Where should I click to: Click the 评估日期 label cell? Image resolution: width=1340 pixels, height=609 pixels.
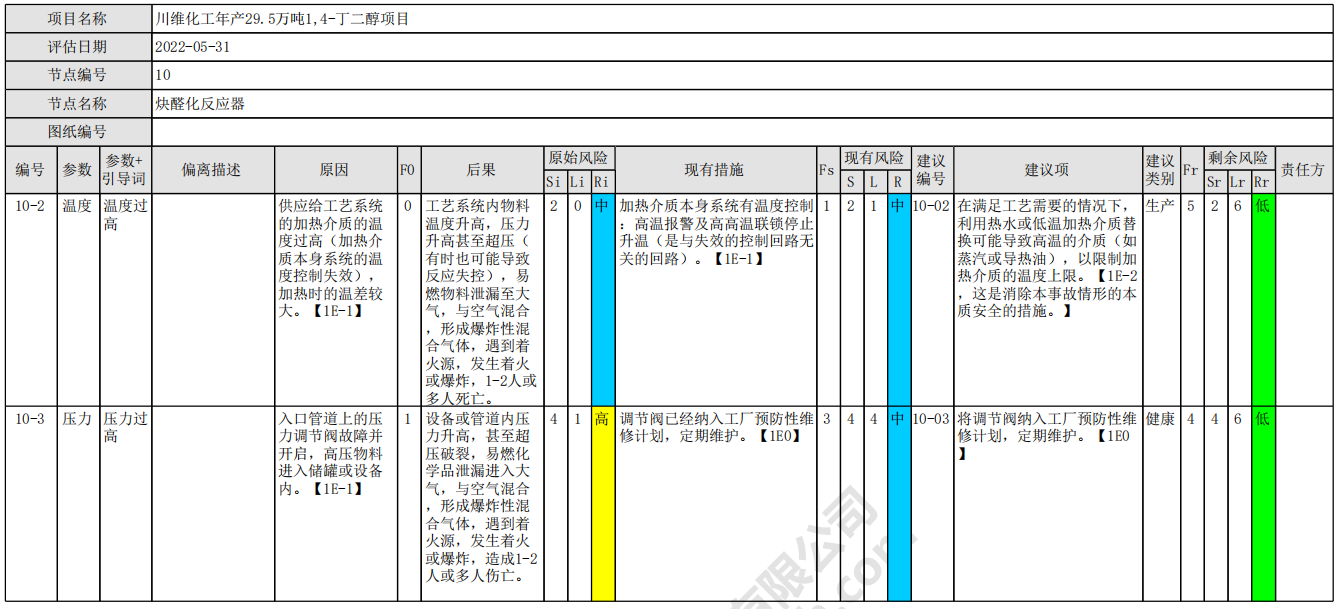pyautogui.click(x=78, y=47)
